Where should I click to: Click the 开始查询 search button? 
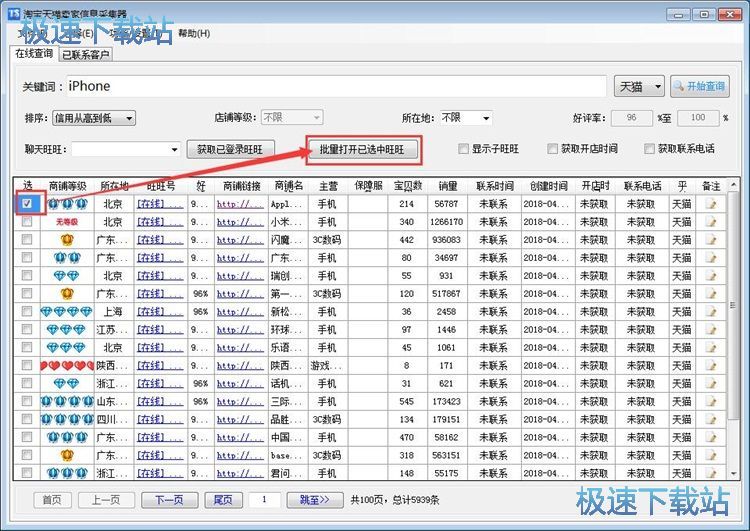point(700,87)
